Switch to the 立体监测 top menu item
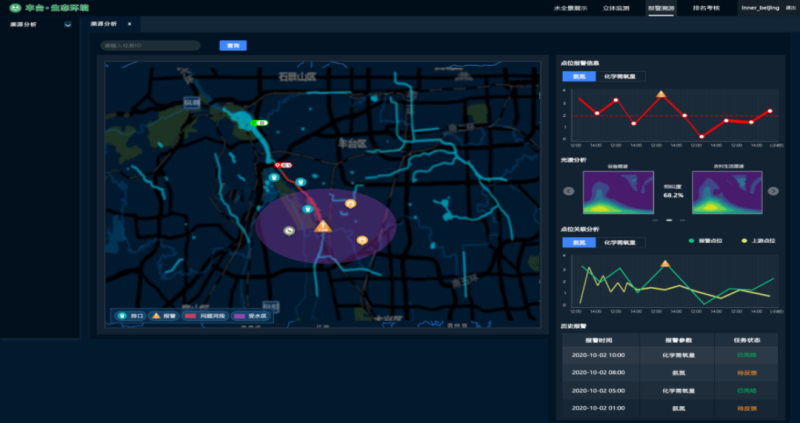 (615, 8)
